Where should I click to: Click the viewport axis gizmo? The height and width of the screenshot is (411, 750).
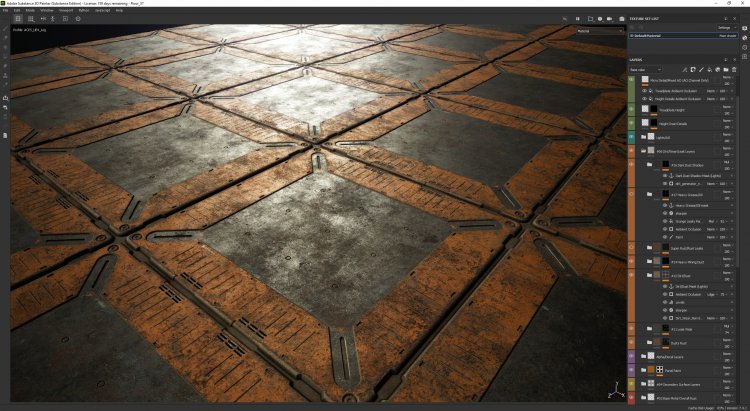coord(616,391)
